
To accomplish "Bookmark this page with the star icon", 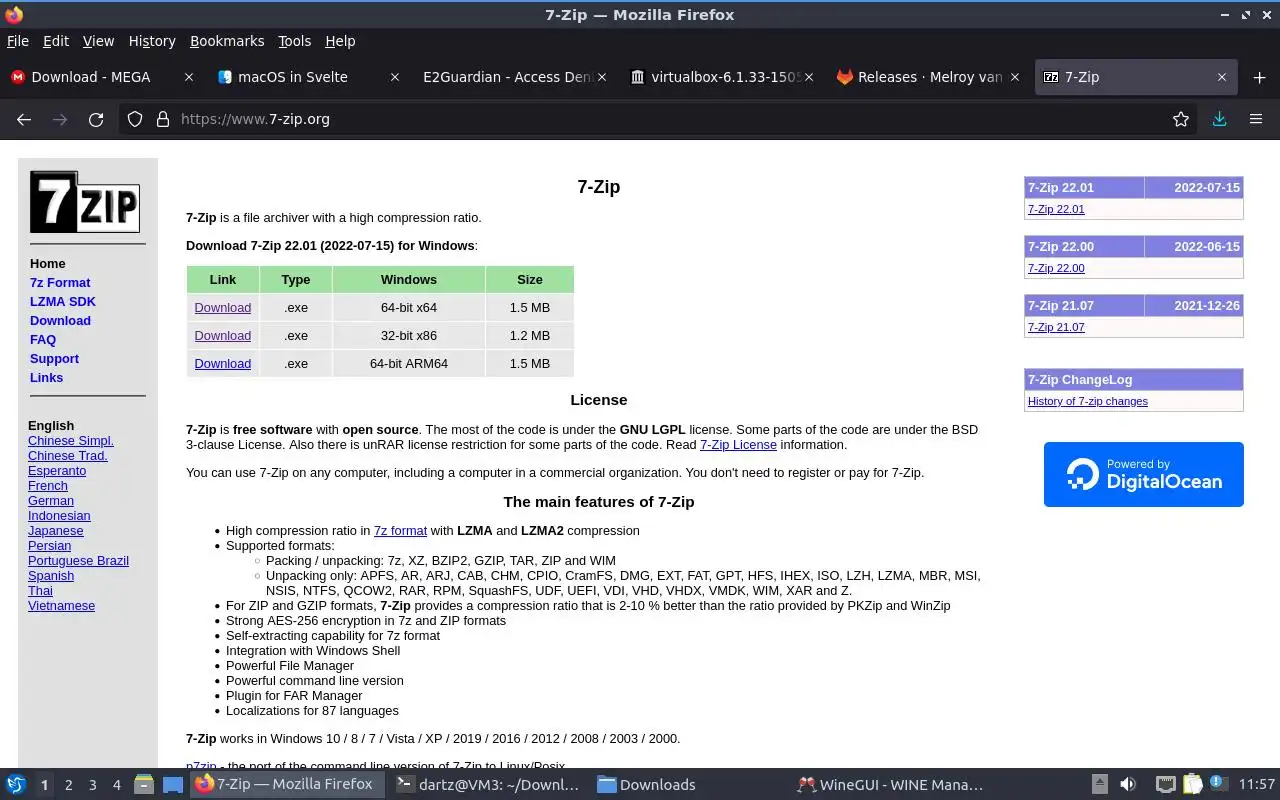I will pyautogui.click(x=1181, y=119).
